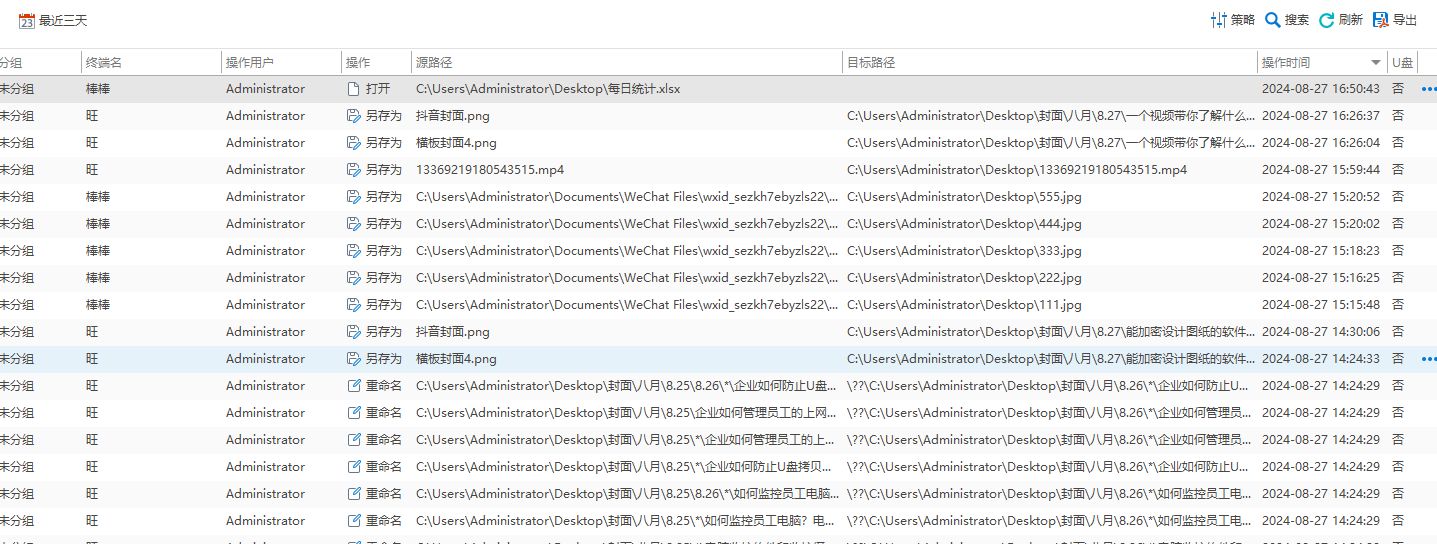Image resolution: width=1437 pixels, height=544 pixels.
Task: Click the 打开 file icon in first row
Action: [x=353, y=89]
